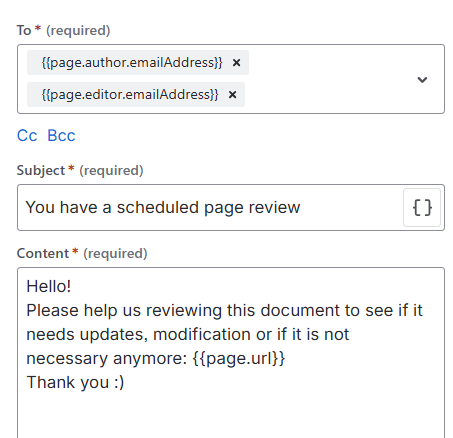453x438 pixels.
Task: Add a Cc field
Action: pos(27,136)
